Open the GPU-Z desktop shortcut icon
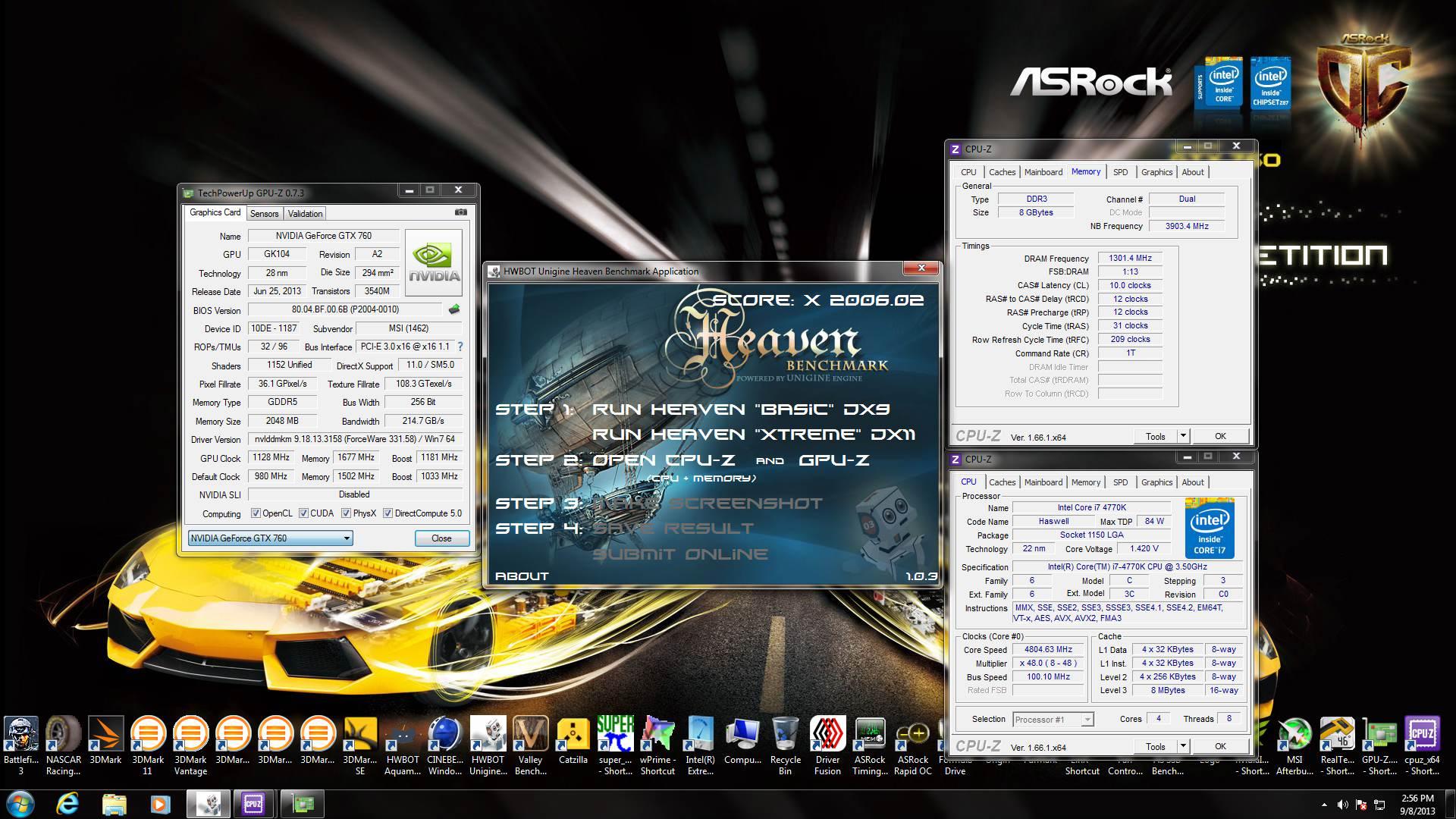The height and width of the screenshot is (819, 1456). [x=1380, y=746]
